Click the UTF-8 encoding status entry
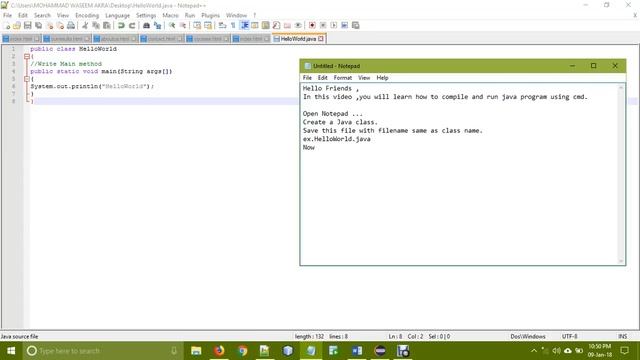The height and width of the screenshot is (360, 640). coord(569,336)
